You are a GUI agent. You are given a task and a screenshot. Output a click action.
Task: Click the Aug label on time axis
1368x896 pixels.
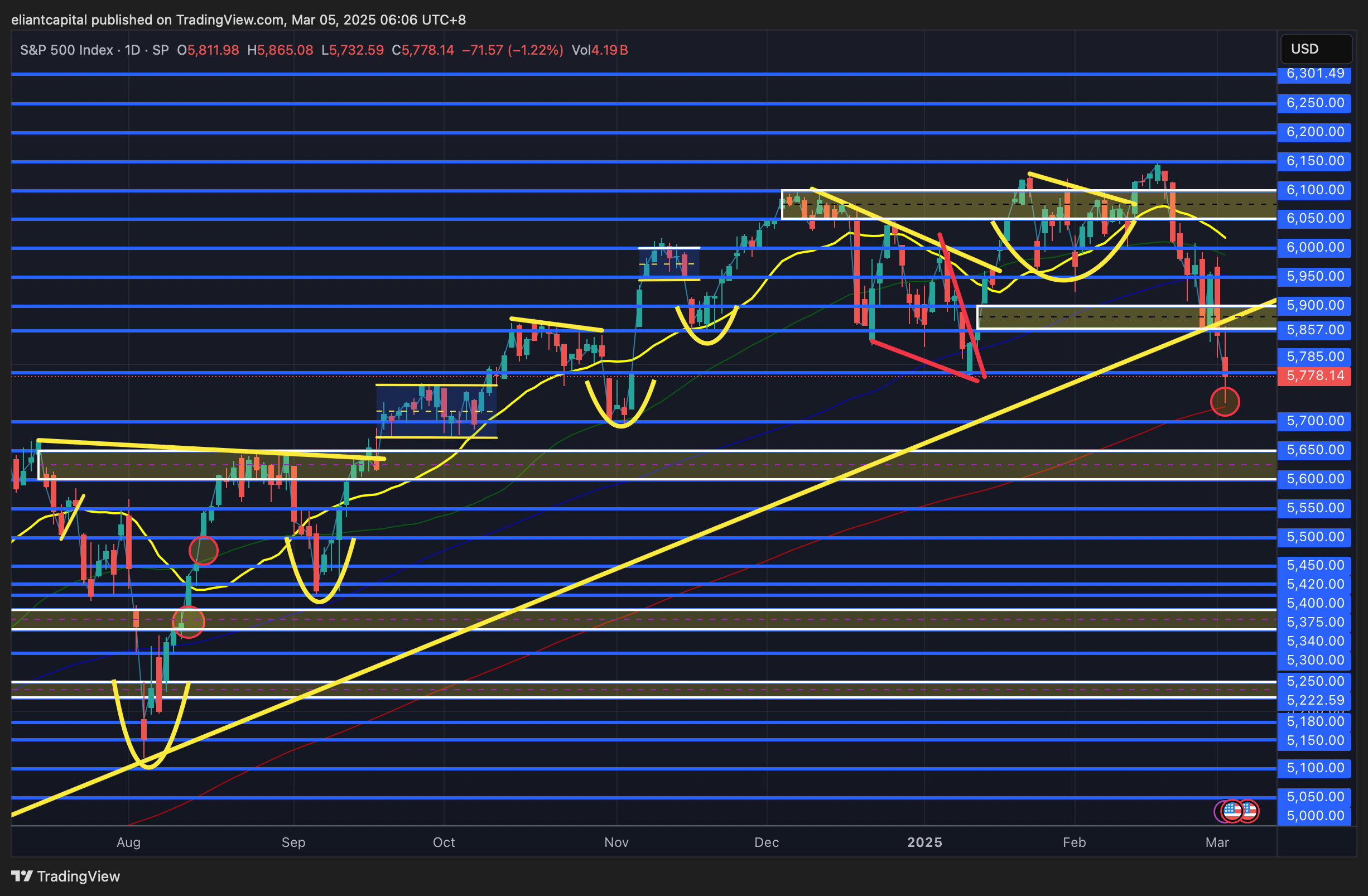(128, 842)
